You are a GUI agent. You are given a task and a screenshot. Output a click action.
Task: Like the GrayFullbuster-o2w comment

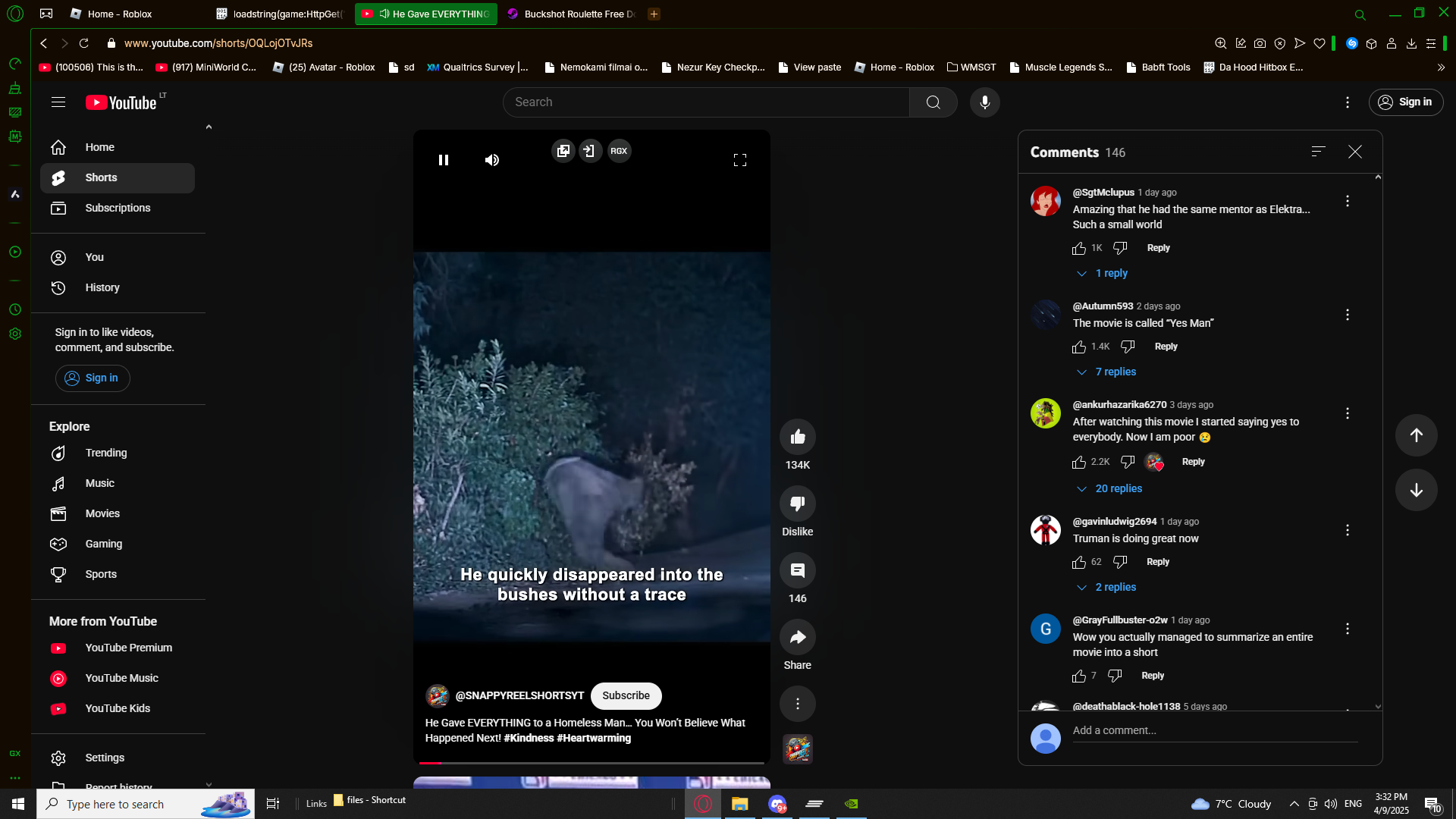1079,676
